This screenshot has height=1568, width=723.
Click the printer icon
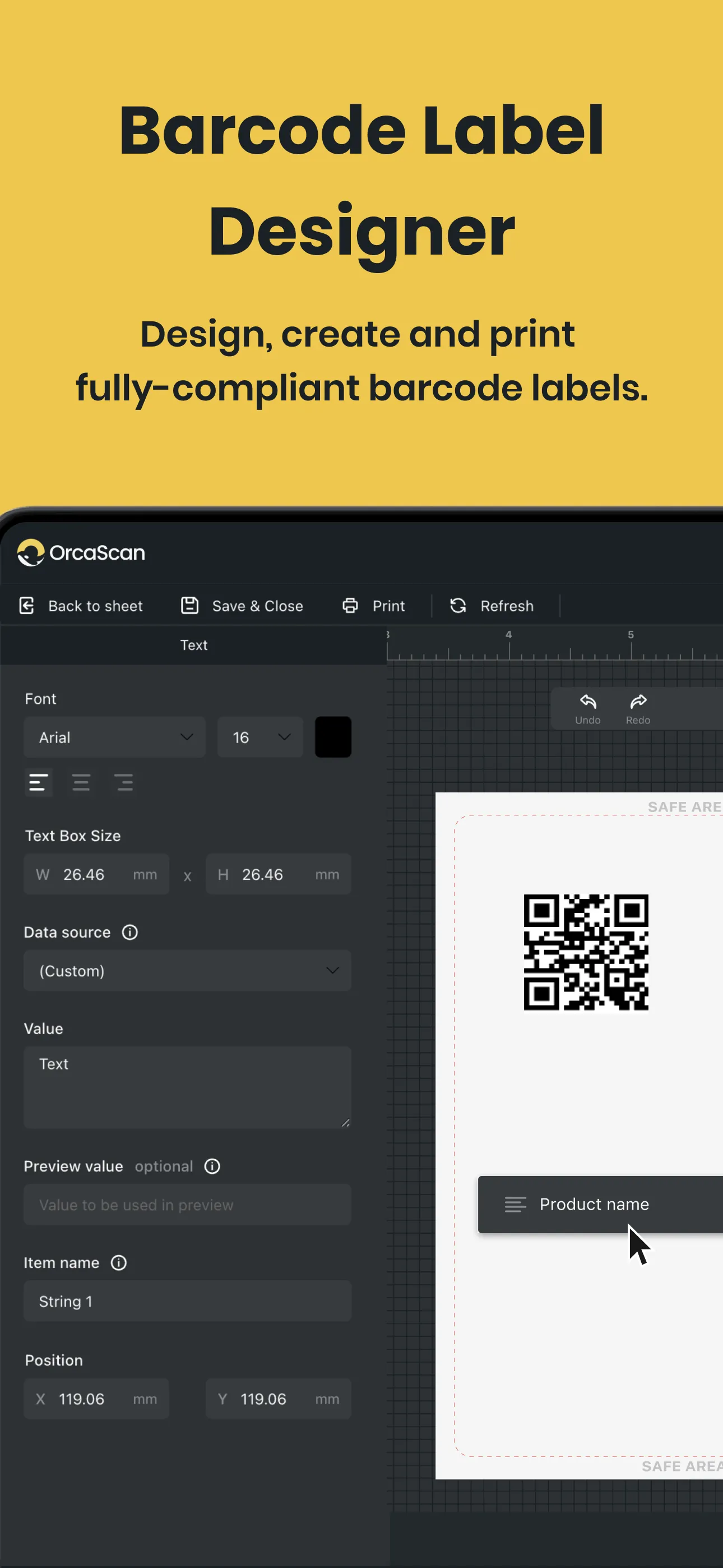[350, 606]
